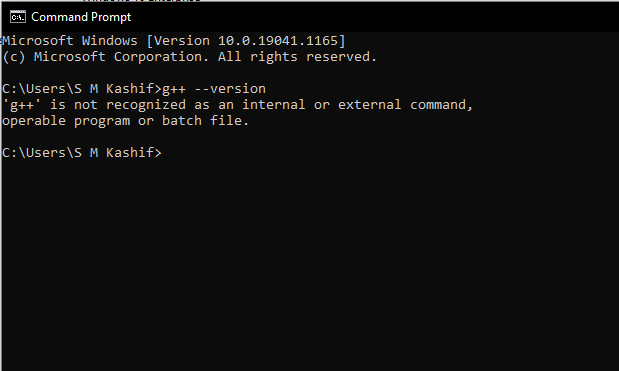
Task: Click the quoted 'g++' in error message
Action: (x=22, y=105)
